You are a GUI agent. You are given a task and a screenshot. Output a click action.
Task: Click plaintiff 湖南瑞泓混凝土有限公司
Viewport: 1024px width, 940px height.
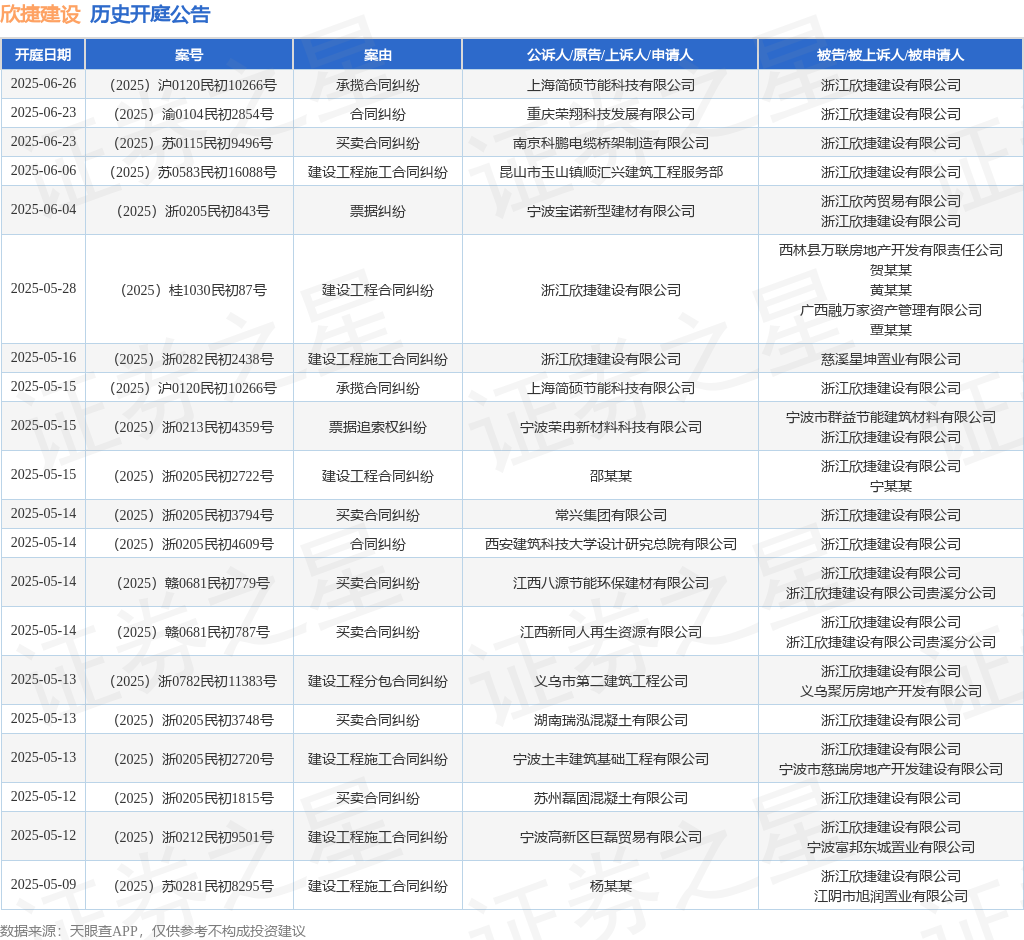pyautogui.click(x=611, y=721)
